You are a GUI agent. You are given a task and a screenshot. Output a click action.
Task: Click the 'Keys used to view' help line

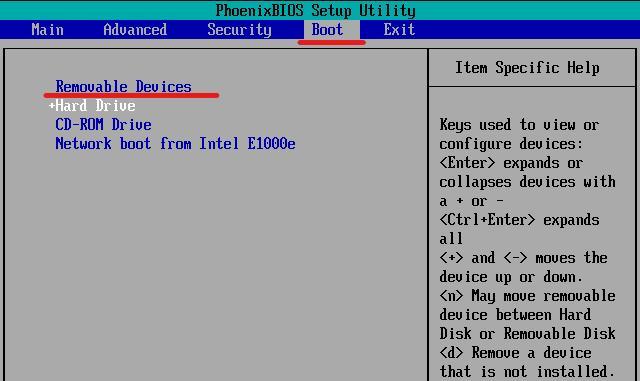tap(519, 125)
